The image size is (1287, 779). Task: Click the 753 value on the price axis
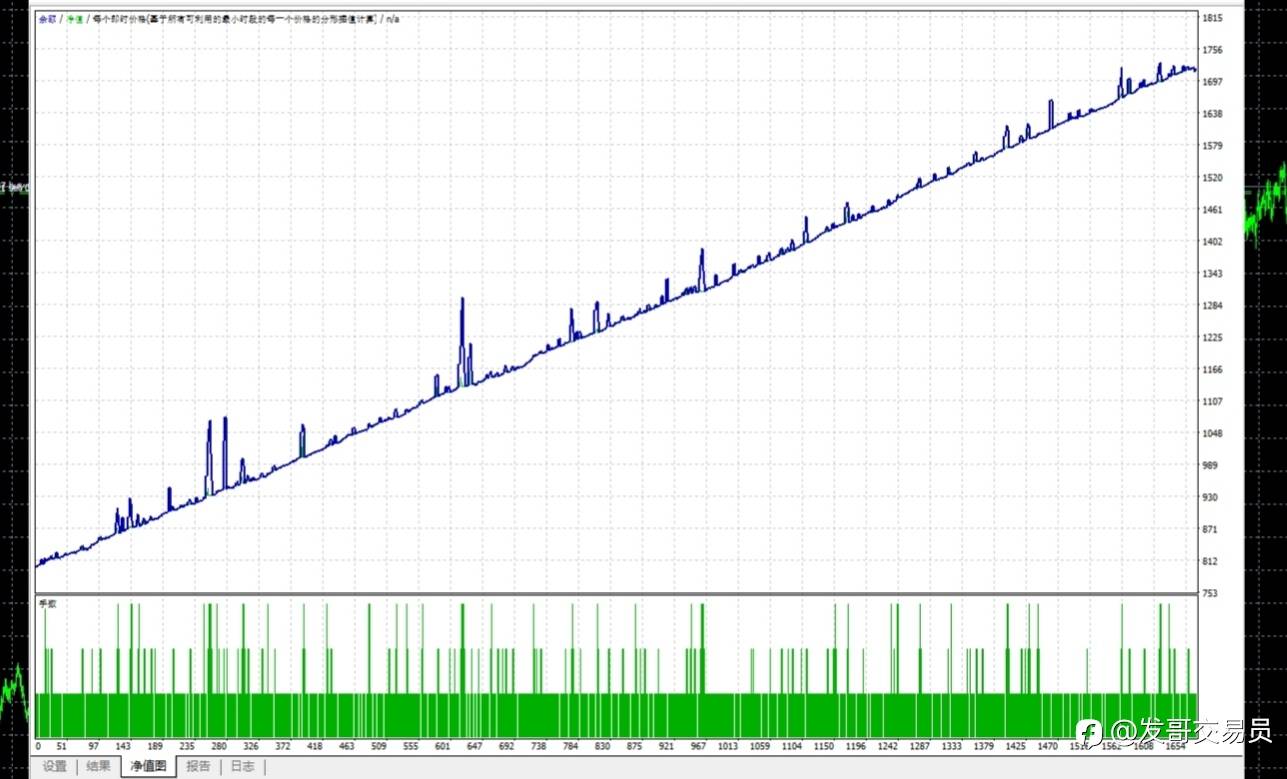(x=1211, y=593)
